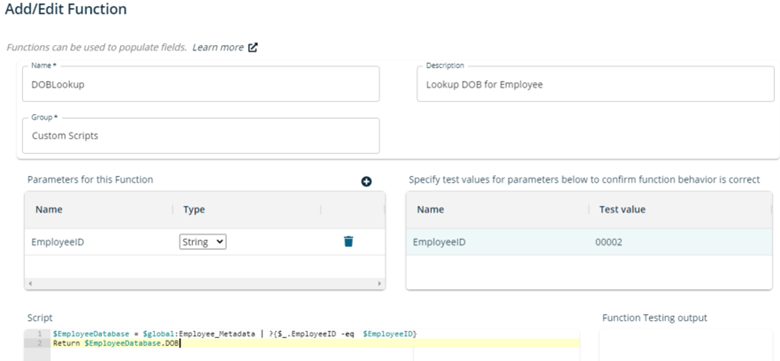Open the external link icon beside Learn more
Screen dimensions: 780x361
253,48
